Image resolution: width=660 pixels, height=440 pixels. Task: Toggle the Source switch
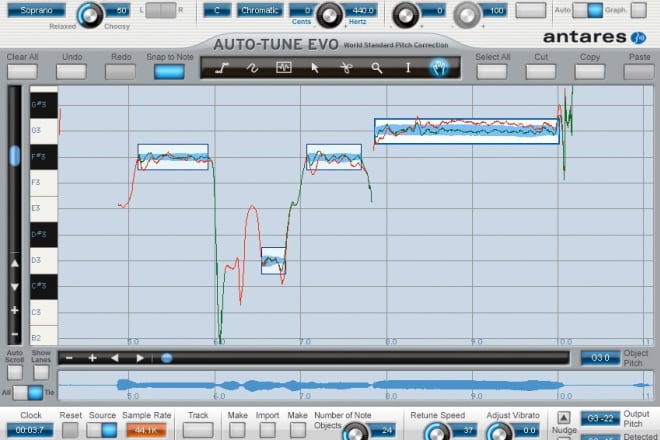(x=101, y=430)
